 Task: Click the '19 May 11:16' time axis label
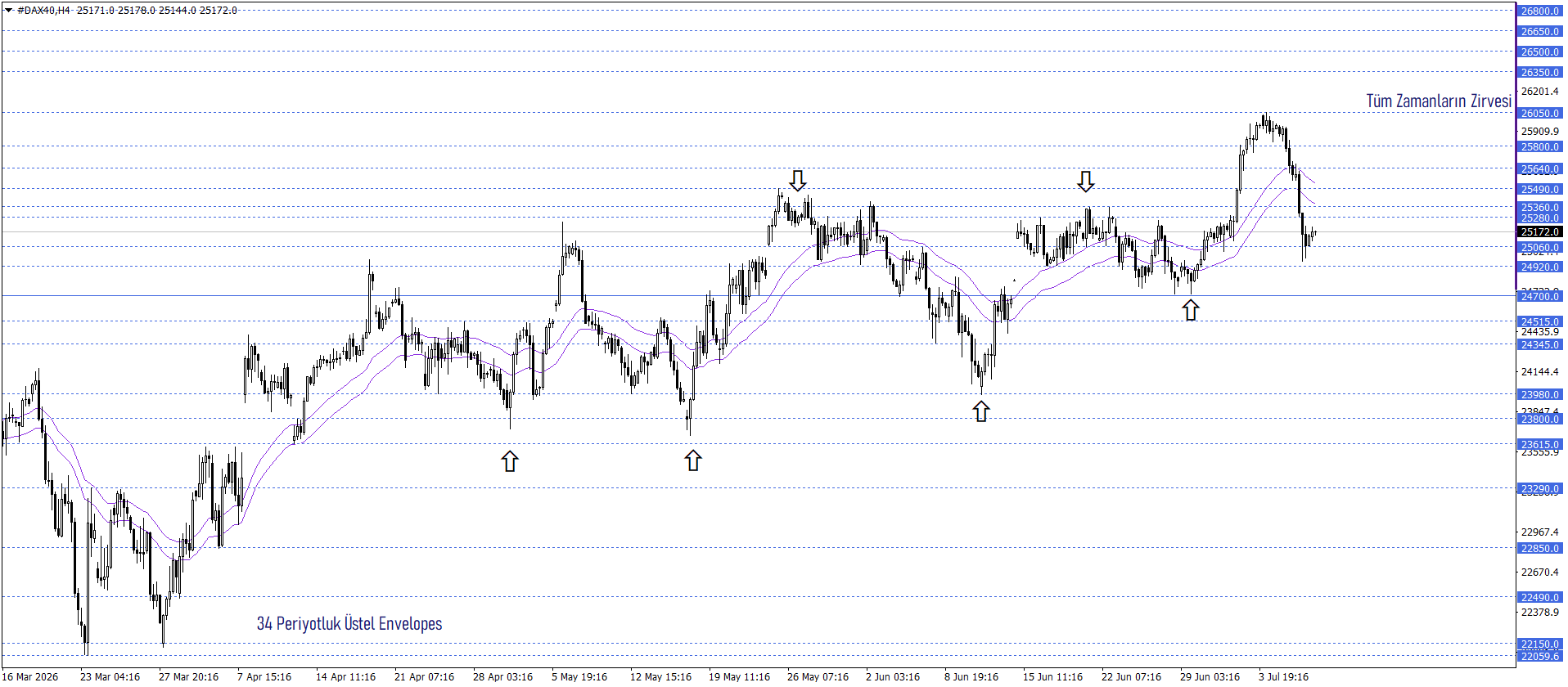739,677
